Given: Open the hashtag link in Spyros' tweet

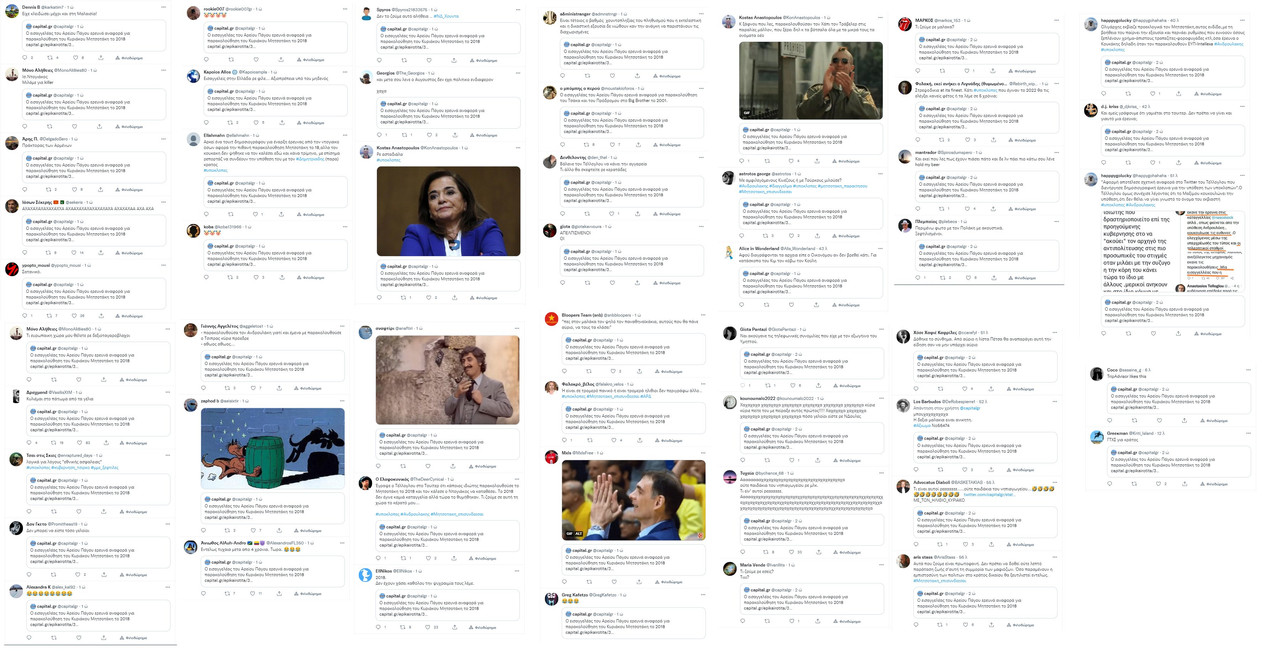Looking at the screenshot, I should (x=446, y=17).
